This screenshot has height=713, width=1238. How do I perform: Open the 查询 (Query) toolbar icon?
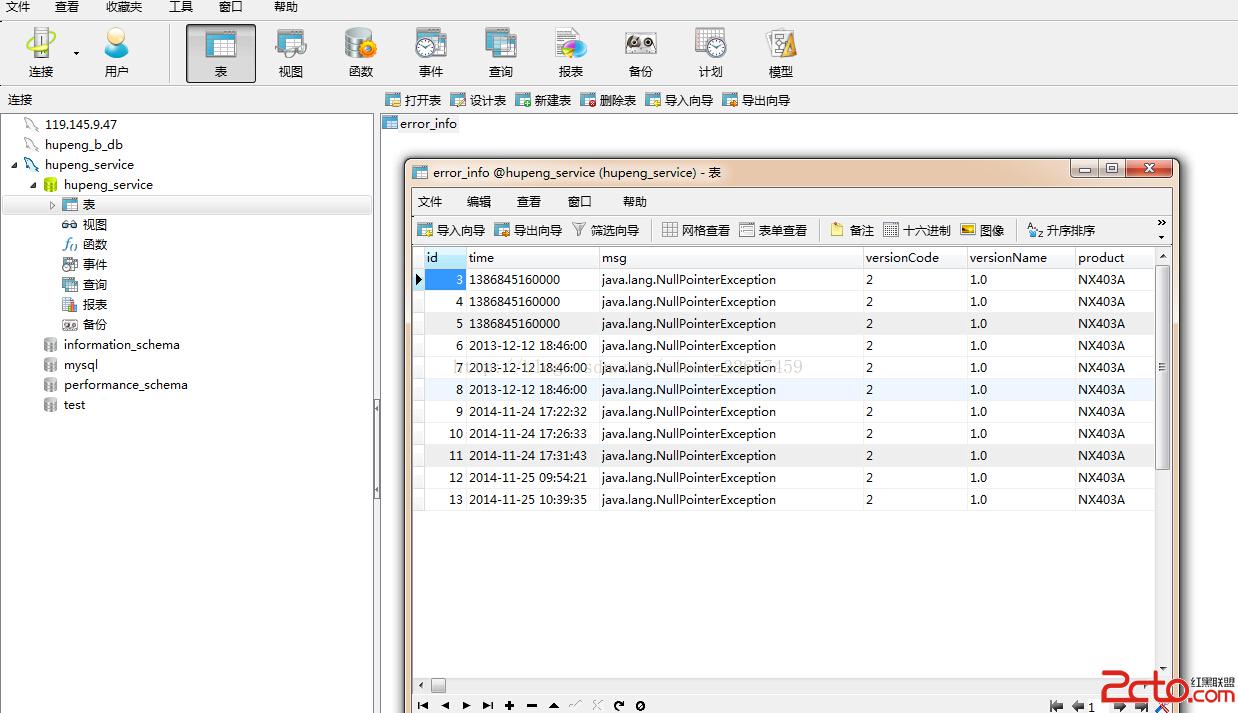[x=500, y=52]
